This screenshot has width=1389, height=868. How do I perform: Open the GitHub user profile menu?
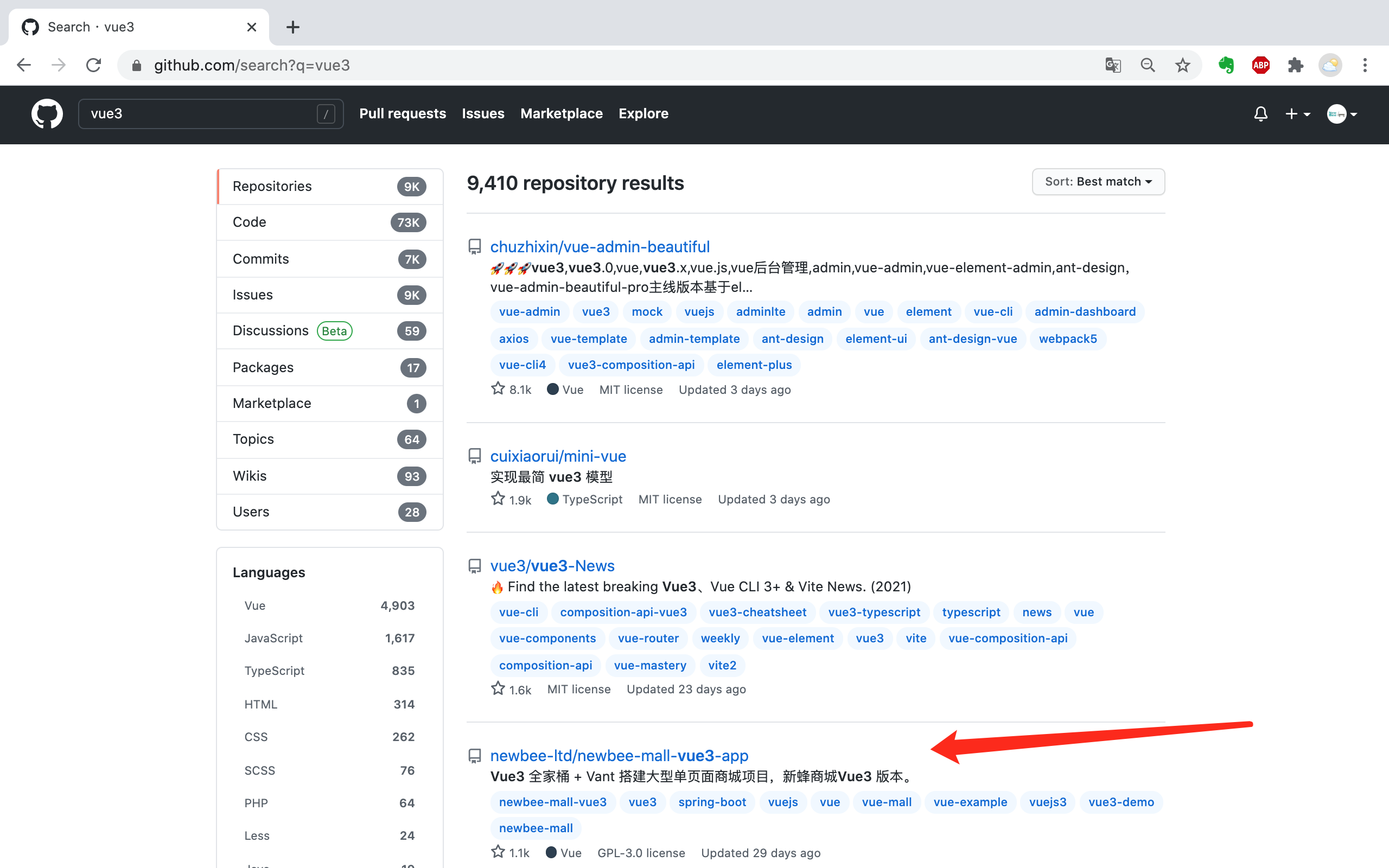pyautogui.click(x=1343, y=113)
